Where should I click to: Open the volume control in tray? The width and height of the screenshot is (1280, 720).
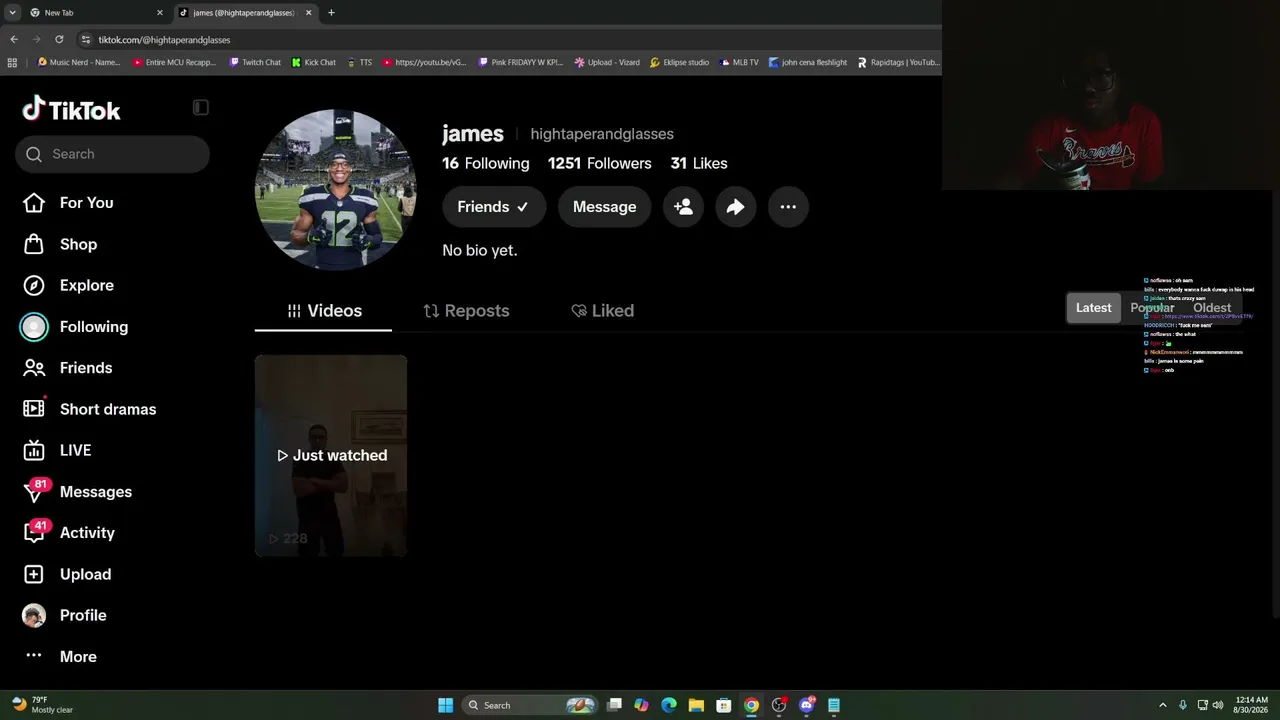[x=1218, y=705]
